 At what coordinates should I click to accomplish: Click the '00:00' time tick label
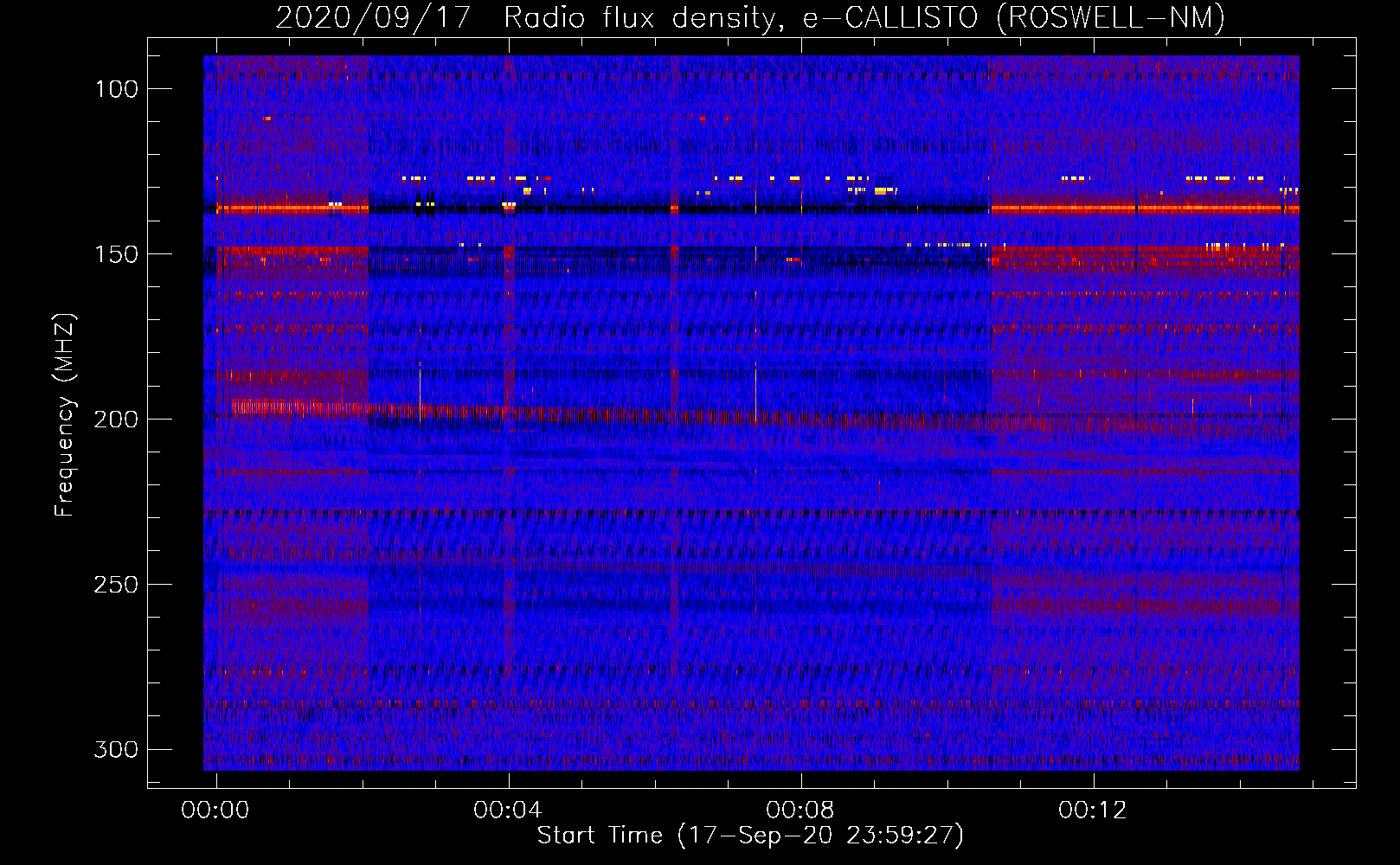pyautogui.click(x=215, y=811)
